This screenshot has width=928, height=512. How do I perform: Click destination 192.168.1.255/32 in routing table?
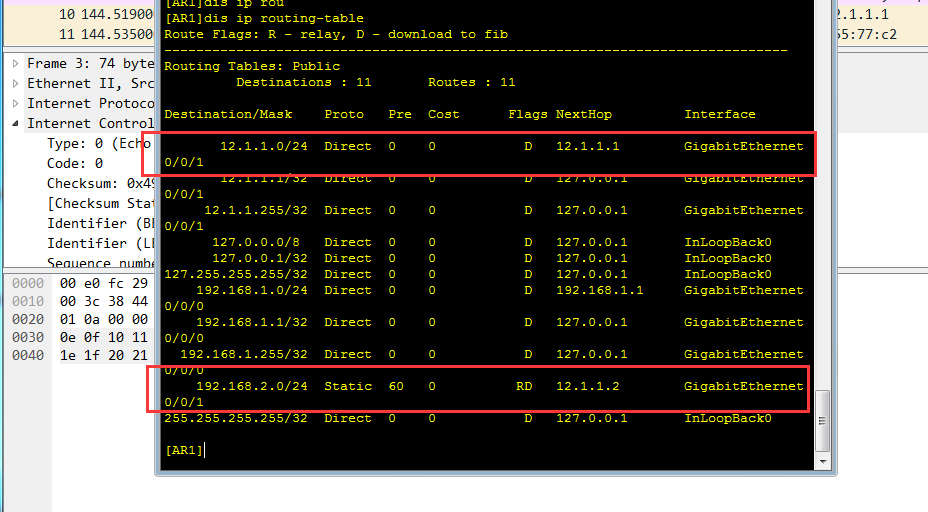coord(244,354)
